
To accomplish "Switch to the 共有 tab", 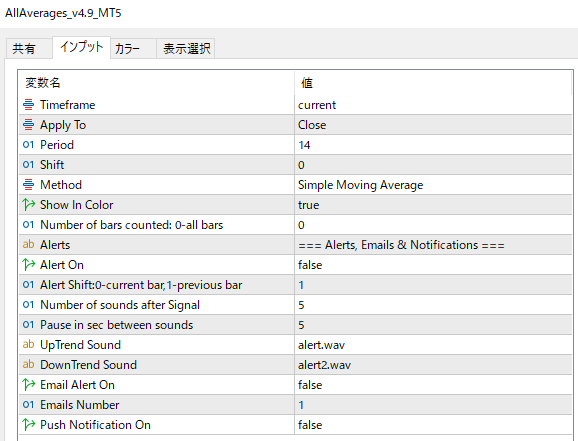I will click(x=29, y=48).
